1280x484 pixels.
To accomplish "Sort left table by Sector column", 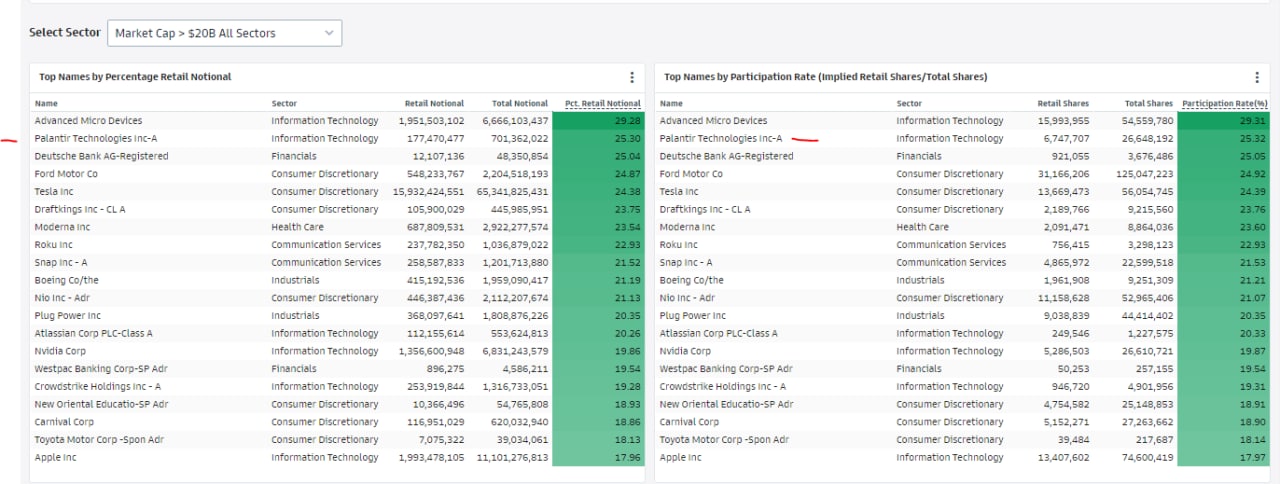I will click(x=284, y=103).
